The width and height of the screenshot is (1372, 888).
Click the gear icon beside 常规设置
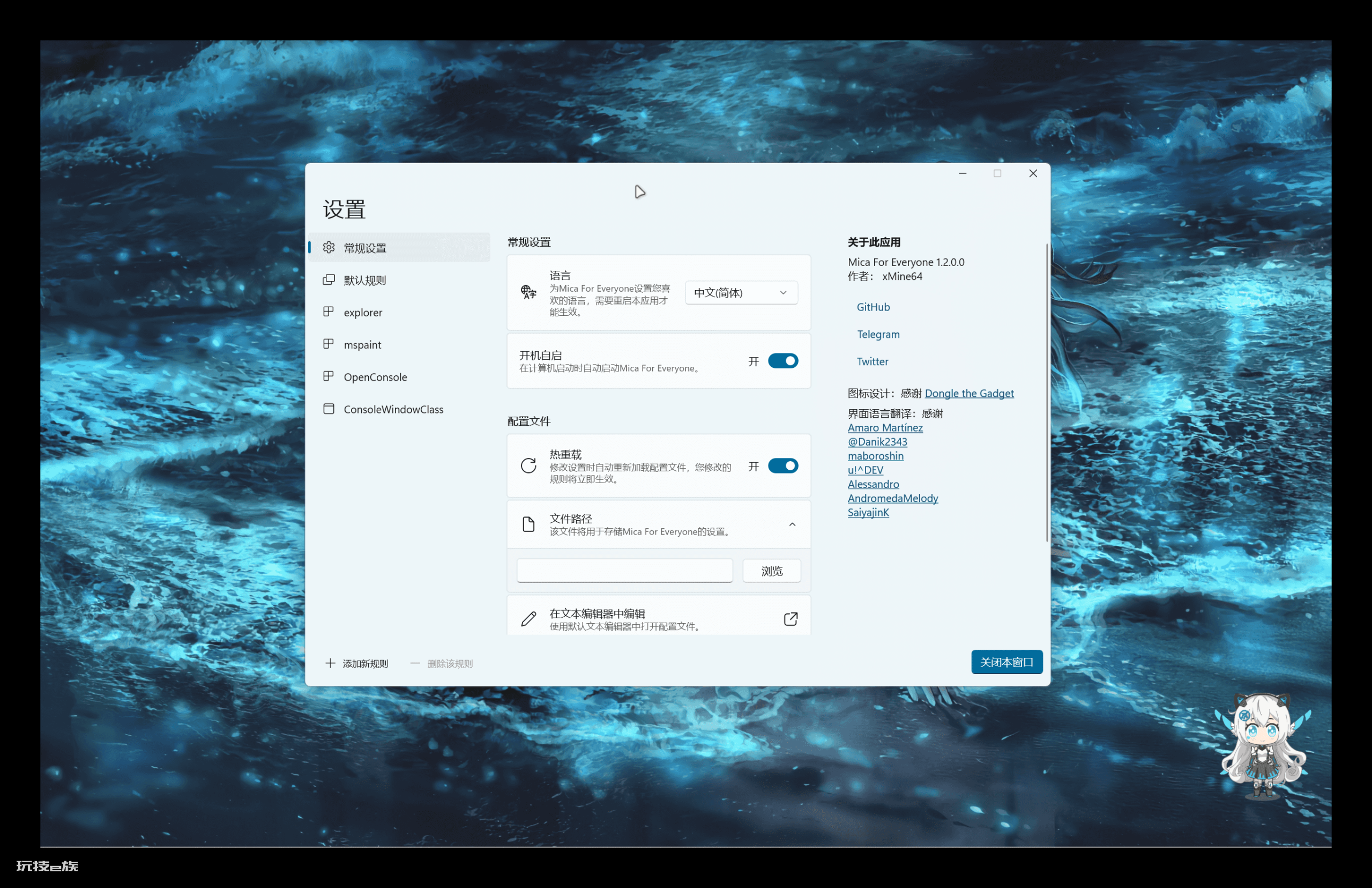(x=329, y=247)
